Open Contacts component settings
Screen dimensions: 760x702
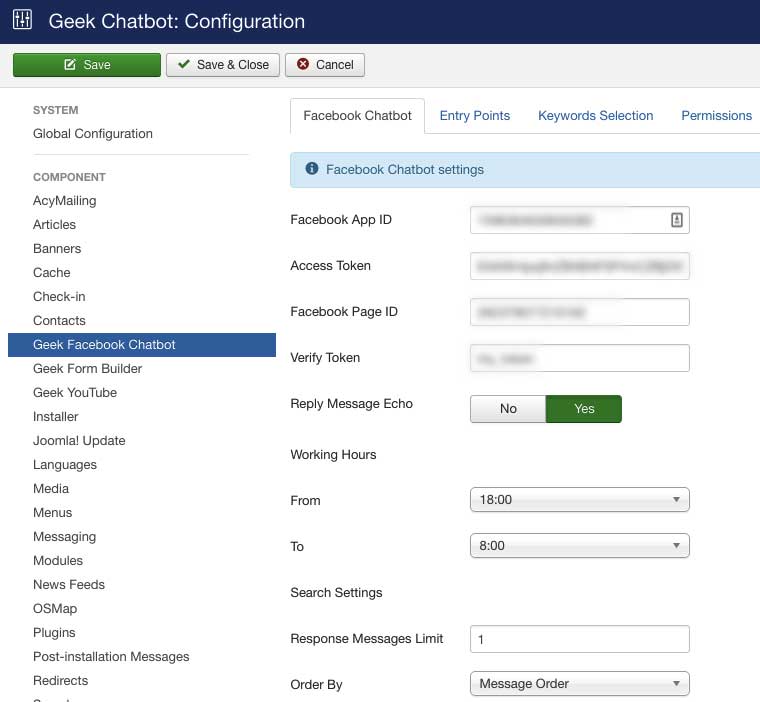[x=59, y=320]
